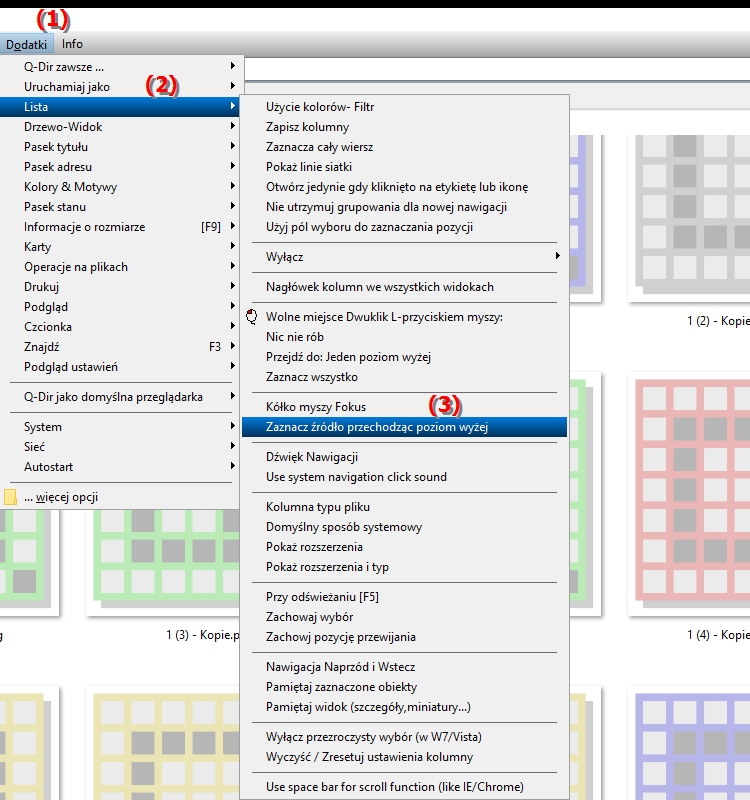Expand the 'Pasek adresu' submenu

[120, 167]
